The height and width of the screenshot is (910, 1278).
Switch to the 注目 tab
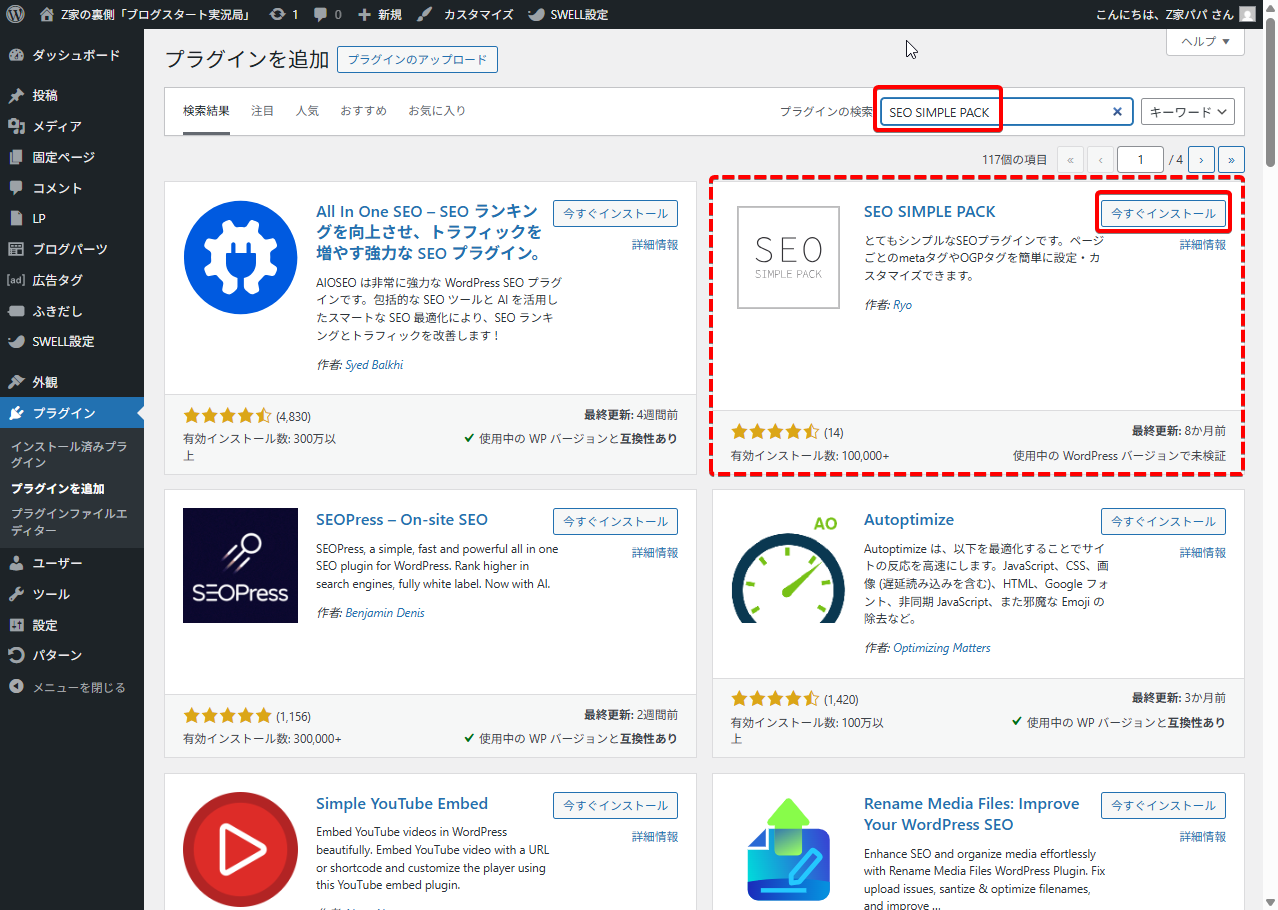[262, 111]
